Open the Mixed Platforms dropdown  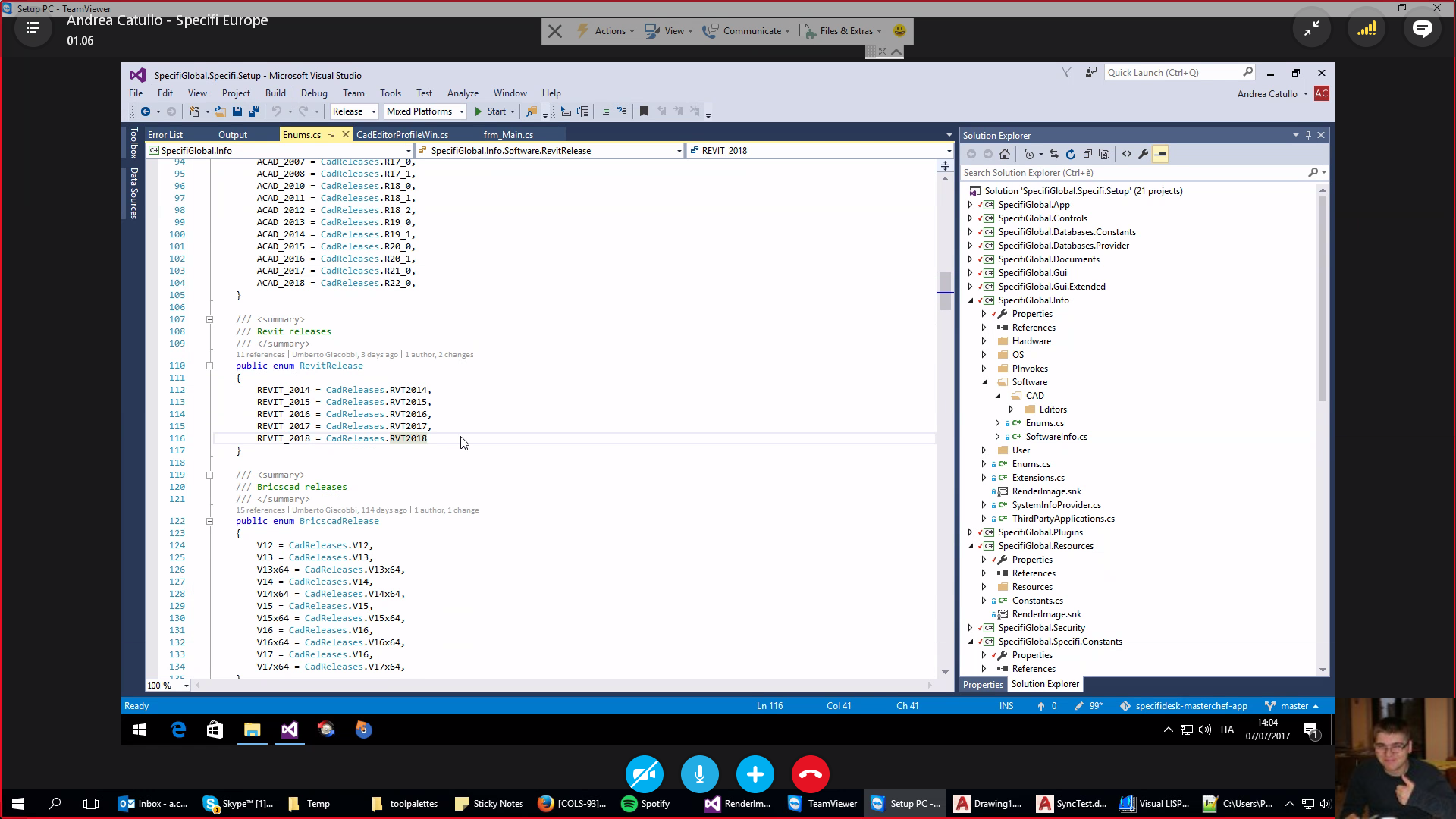(x=425, y=111)
